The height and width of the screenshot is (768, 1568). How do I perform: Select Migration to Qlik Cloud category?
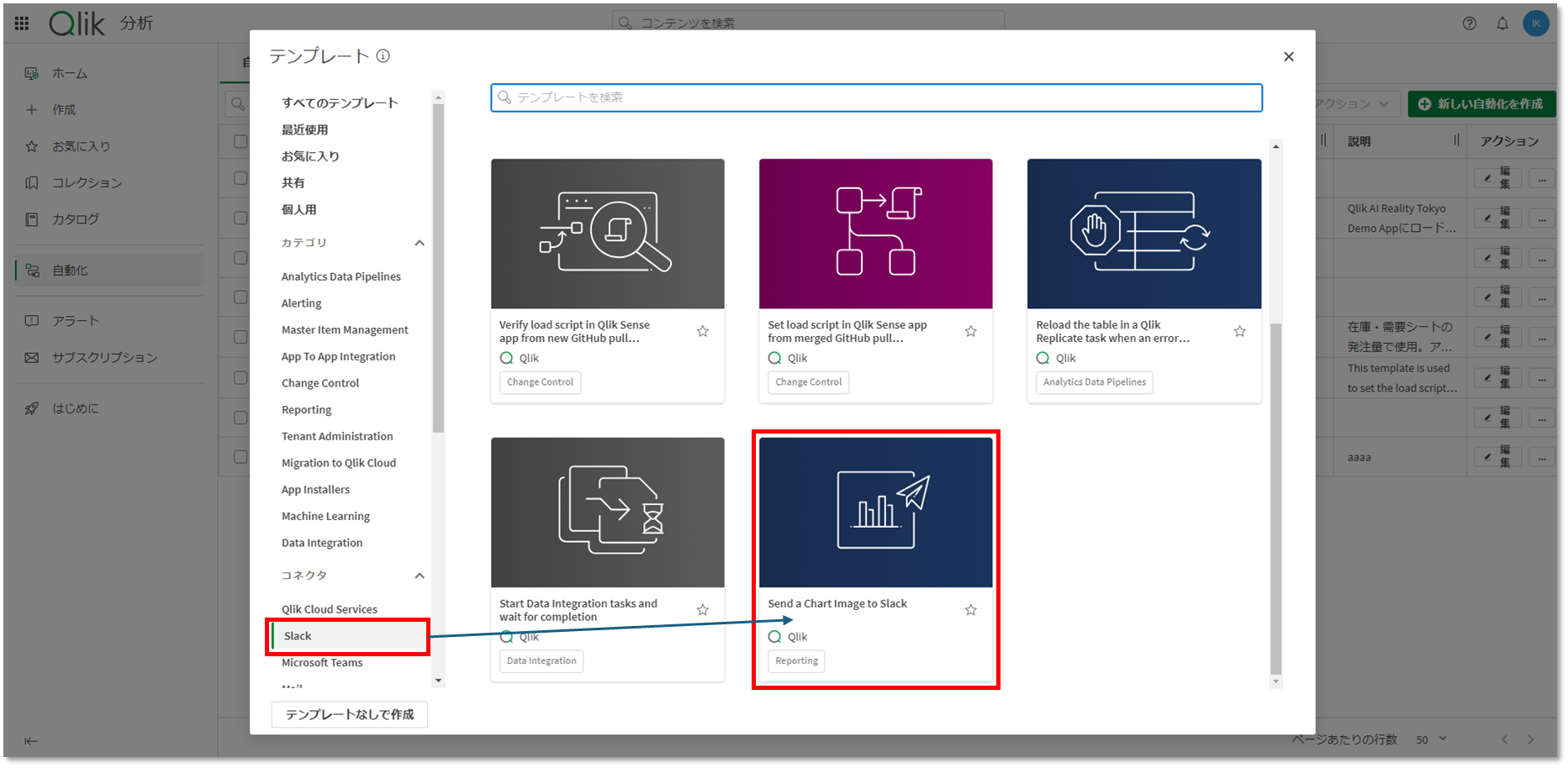point(339,463)
